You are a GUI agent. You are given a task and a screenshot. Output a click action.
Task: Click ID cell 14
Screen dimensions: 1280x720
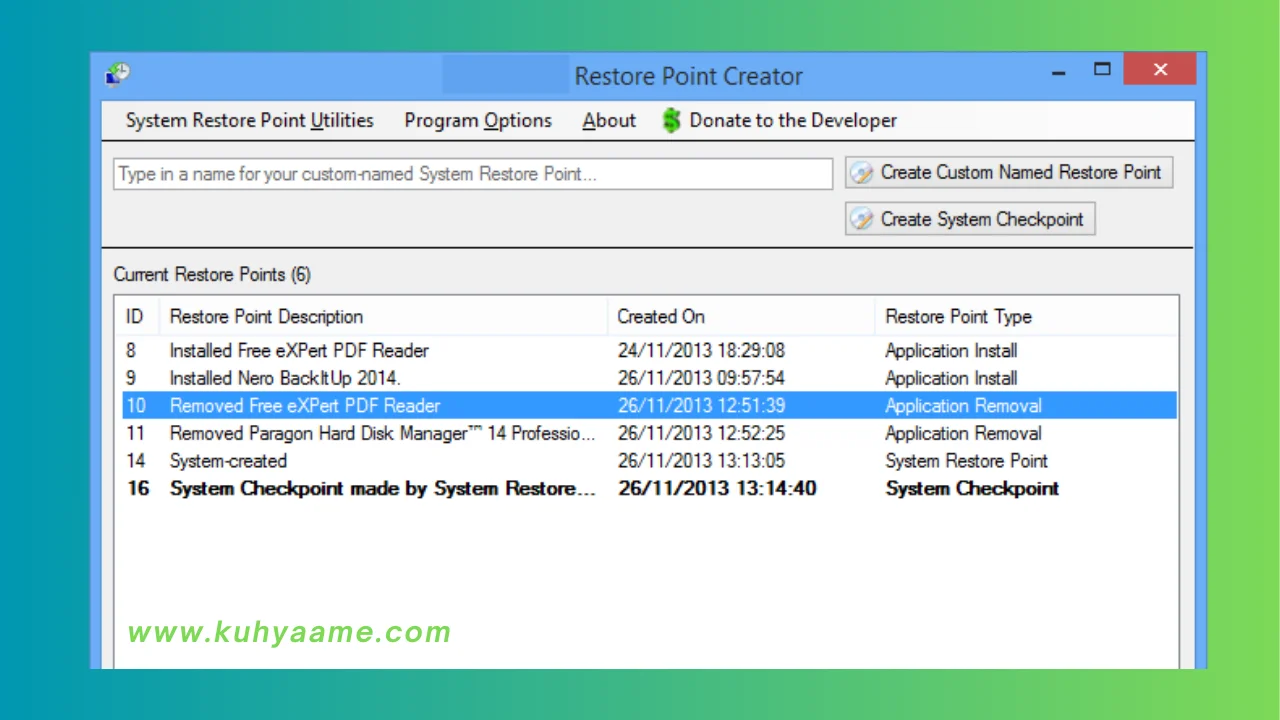(135, 461)
